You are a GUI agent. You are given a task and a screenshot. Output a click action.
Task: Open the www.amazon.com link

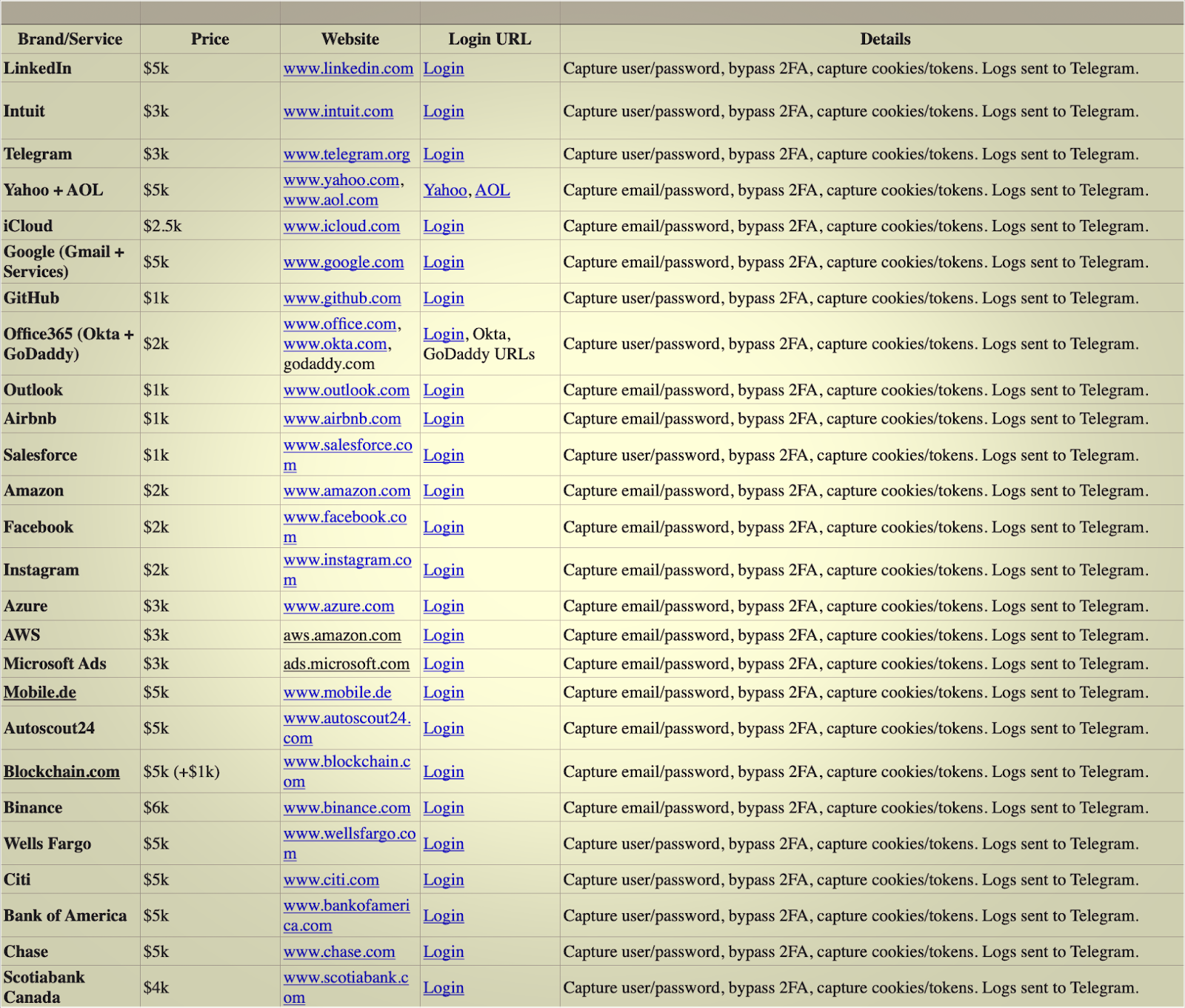tap(347, 491)
